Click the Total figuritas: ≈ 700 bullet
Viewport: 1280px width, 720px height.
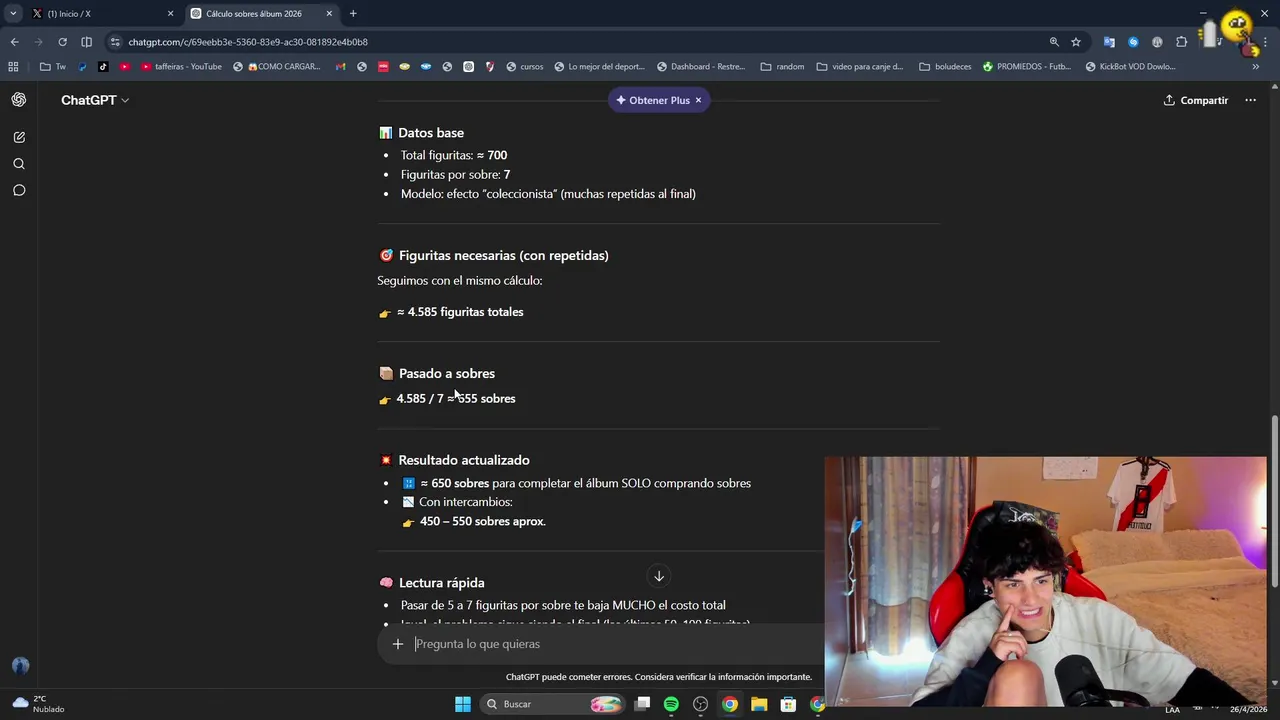(x=454, y=155)
